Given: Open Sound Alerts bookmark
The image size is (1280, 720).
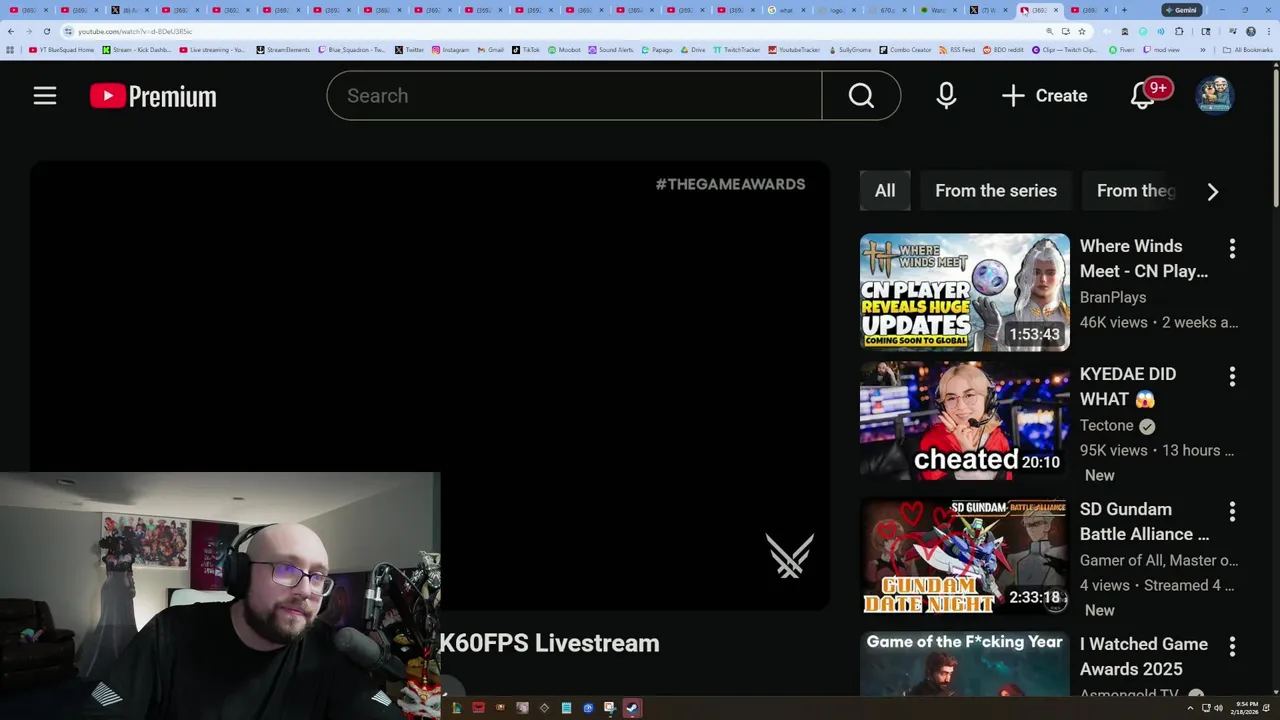Looking at the screenshot, I should tap(611, 50).
